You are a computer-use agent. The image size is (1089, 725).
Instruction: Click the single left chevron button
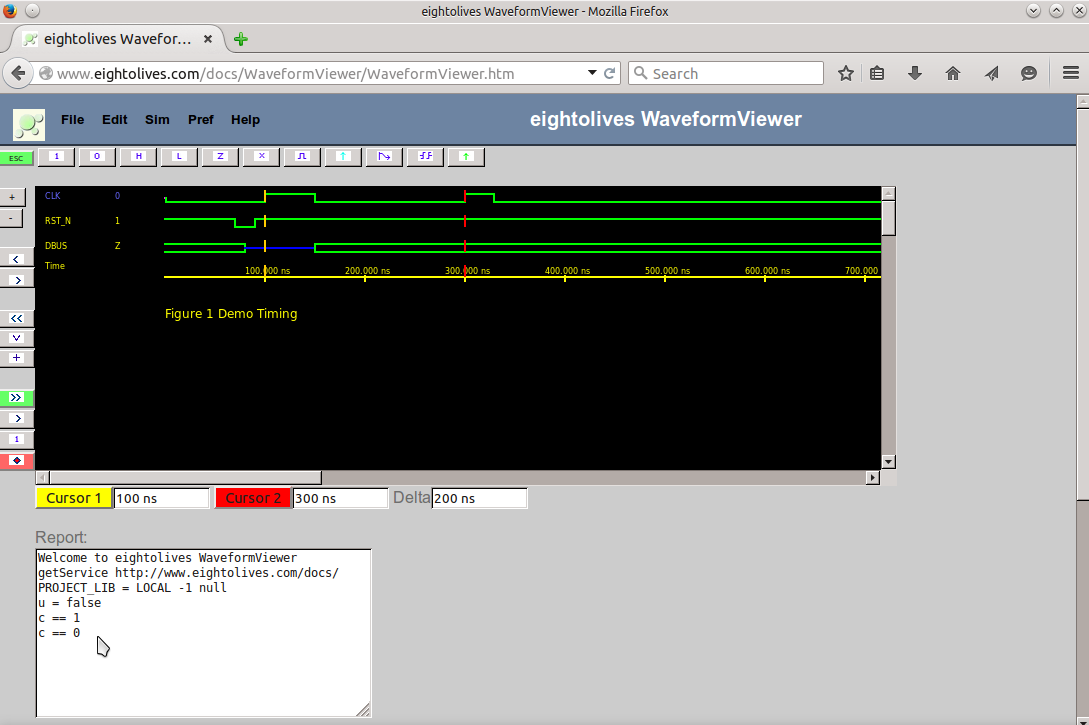coord(17,259)
